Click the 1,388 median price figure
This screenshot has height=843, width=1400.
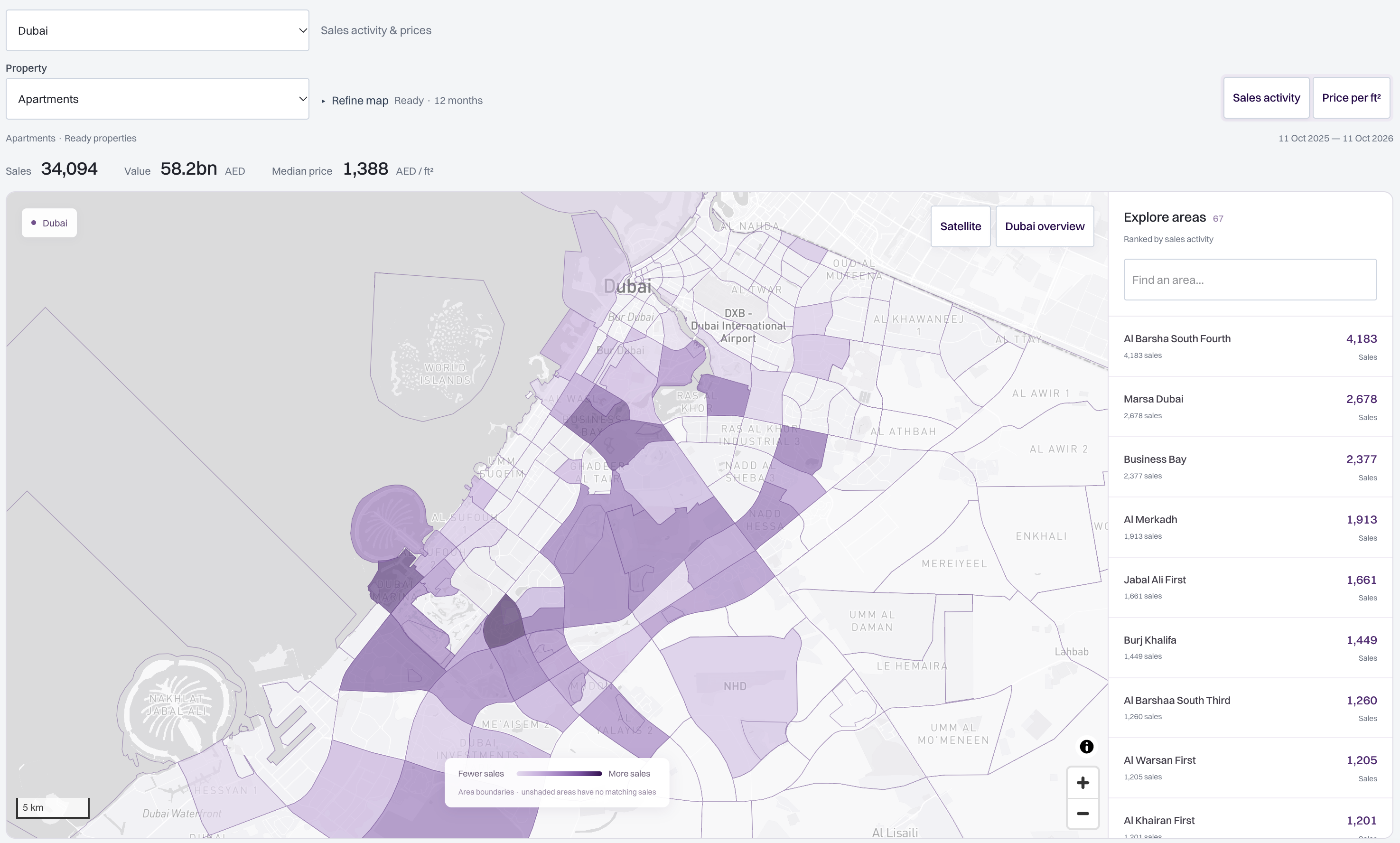(x=366, y=169)
